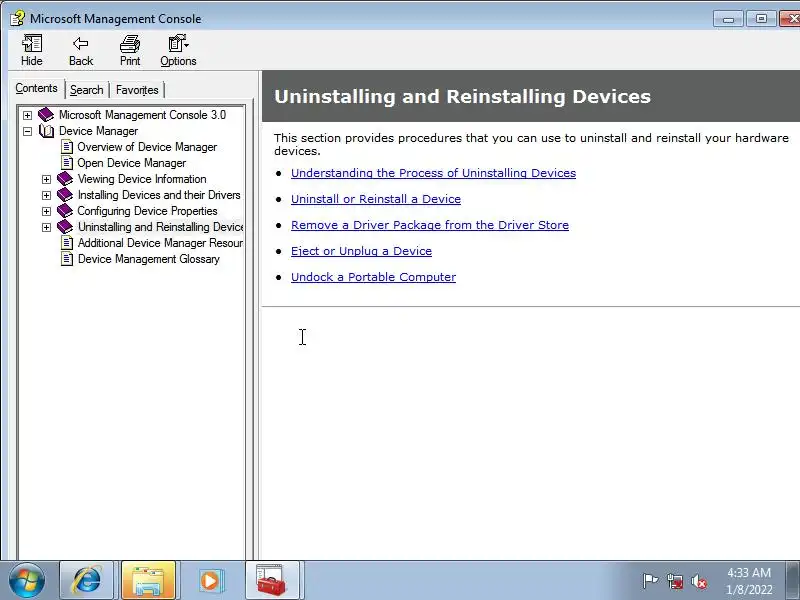Click the open book icon for Device Manager
Image resolution: width=800 pixels, height=600 pixels.
[x=46, y=131]
